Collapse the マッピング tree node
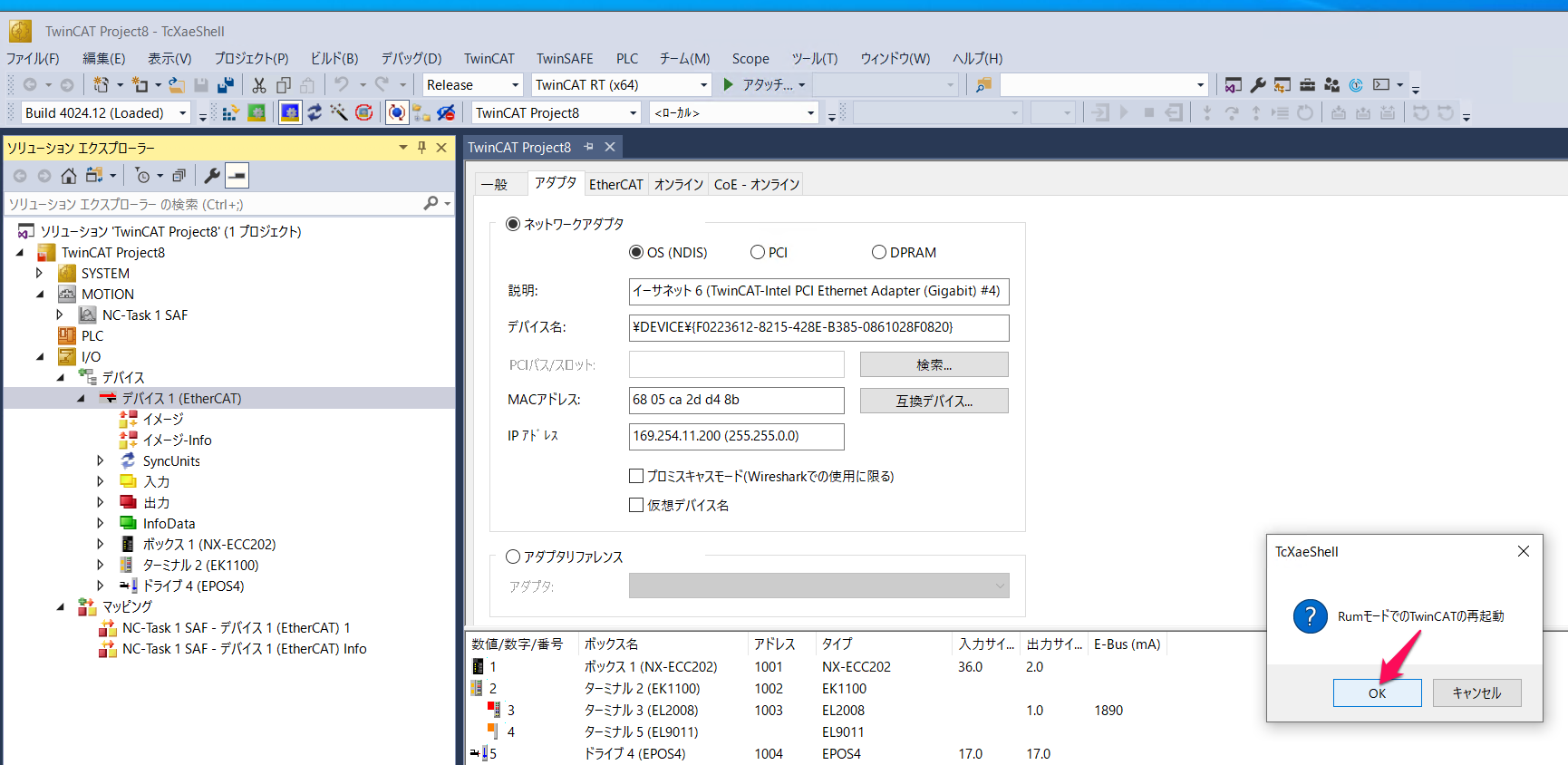 pos(61,606)
